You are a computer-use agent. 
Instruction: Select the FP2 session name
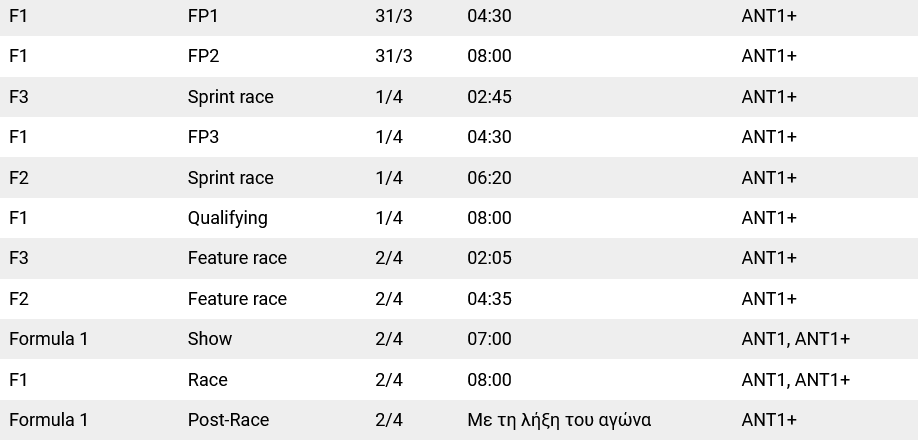(203, 56)
